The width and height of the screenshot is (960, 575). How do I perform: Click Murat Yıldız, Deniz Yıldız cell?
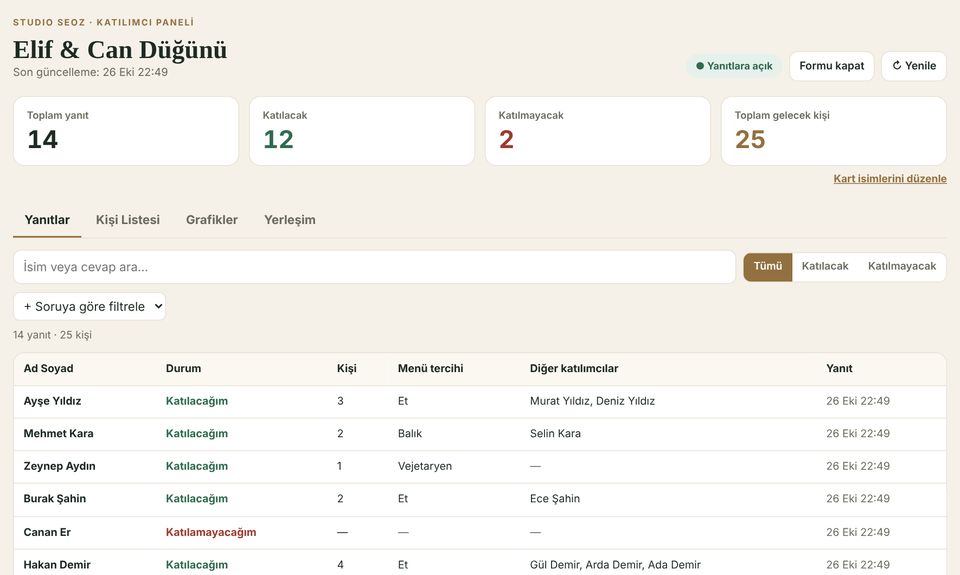[x=592, y=401]
